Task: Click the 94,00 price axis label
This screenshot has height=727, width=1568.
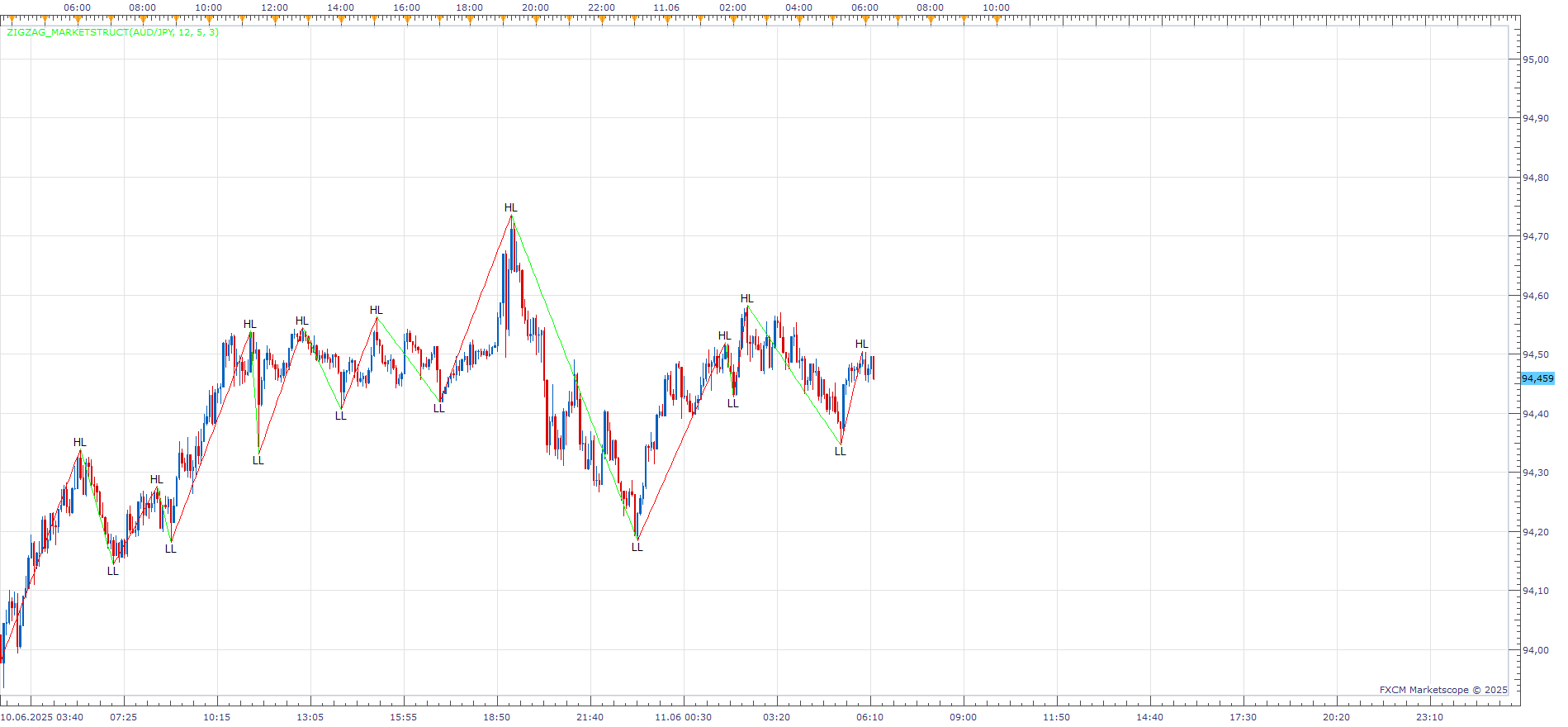Action: coord(1535,650)
